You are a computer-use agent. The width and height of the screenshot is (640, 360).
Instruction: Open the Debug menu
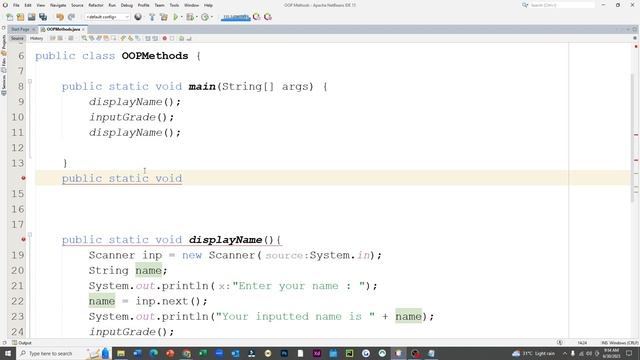127,5
